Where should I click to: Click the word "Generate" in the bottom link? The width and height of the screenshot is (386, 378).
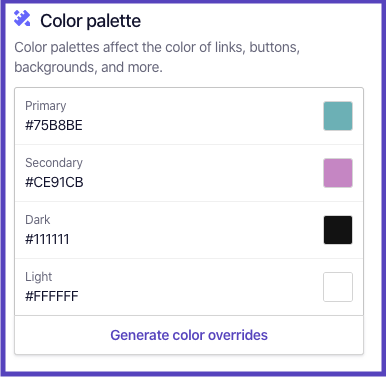point(139,335)
